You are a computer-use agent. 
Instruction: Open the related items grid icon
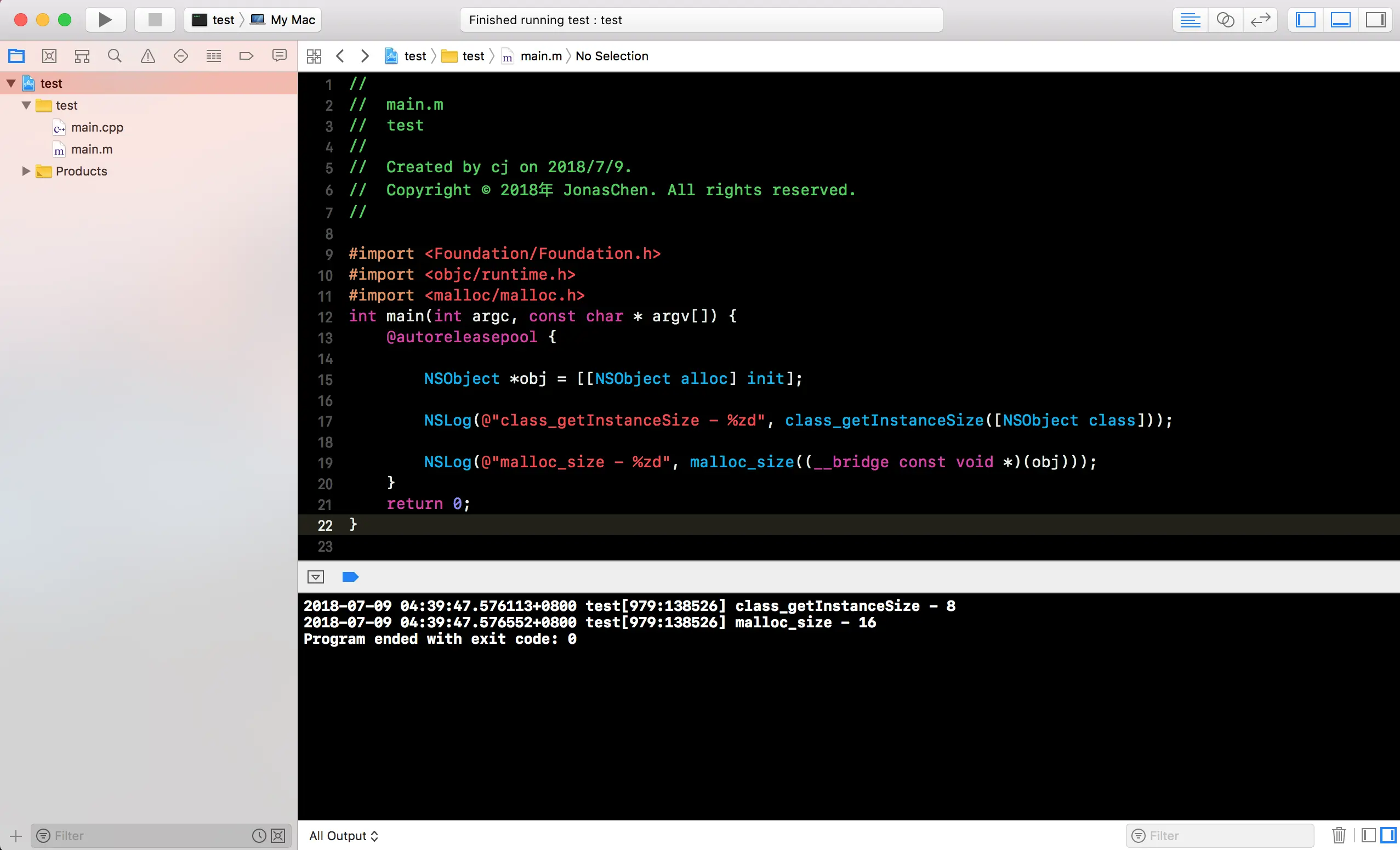point(314,56)
